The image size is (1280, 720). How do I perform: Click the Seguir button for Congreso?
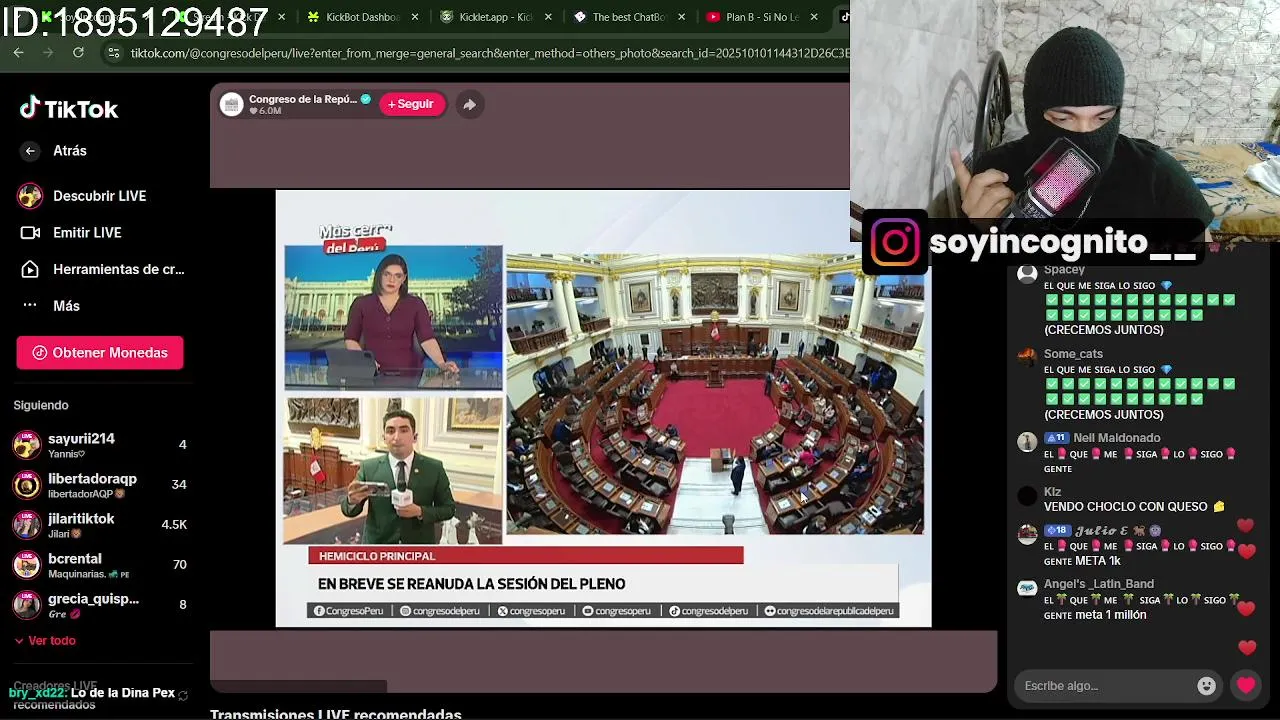pyautogui.click(x=411, y=104)
